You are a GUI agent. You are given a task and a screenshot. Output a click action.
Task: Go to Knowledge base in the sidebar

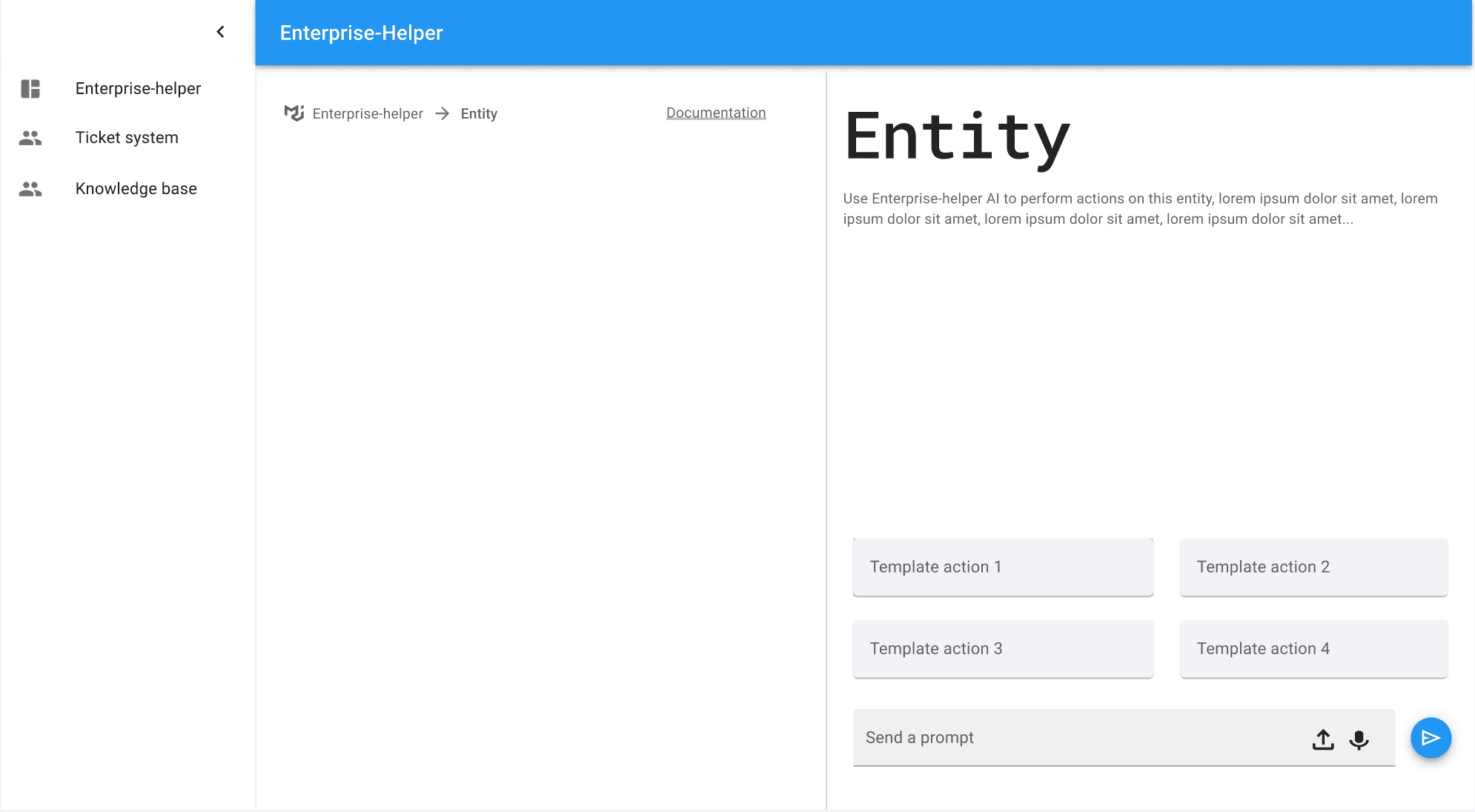[x=136, y=189]
